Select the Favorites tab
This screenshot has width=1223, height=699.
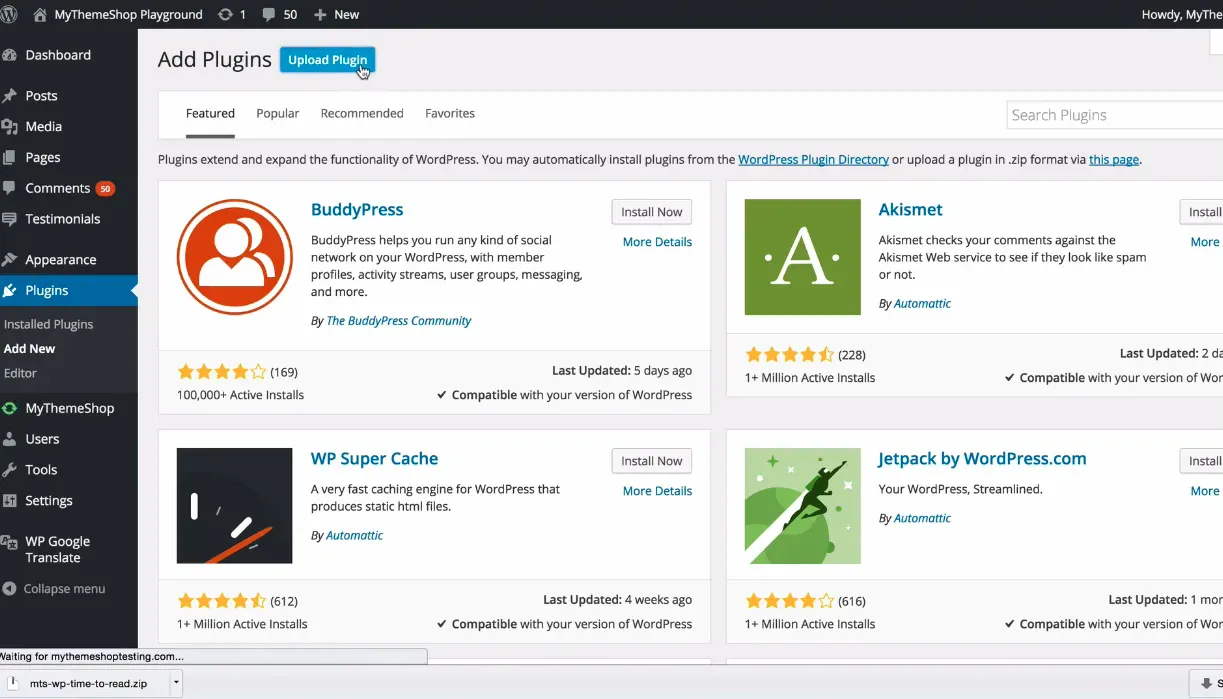tap(450, 114)
